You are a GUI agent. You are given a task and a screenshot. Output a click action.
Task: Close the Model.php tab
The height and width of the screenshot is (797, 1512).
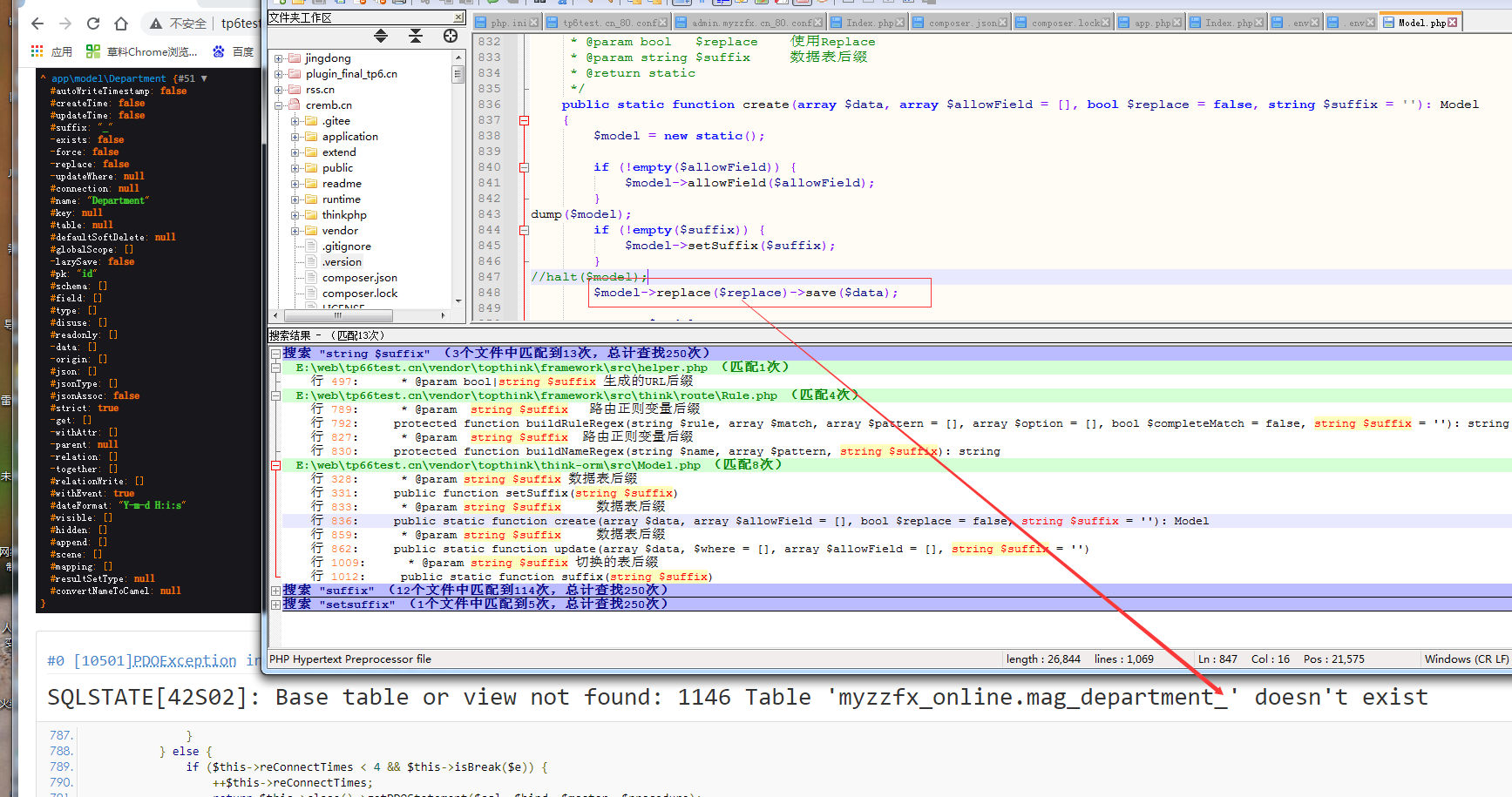click(1453, 23)
